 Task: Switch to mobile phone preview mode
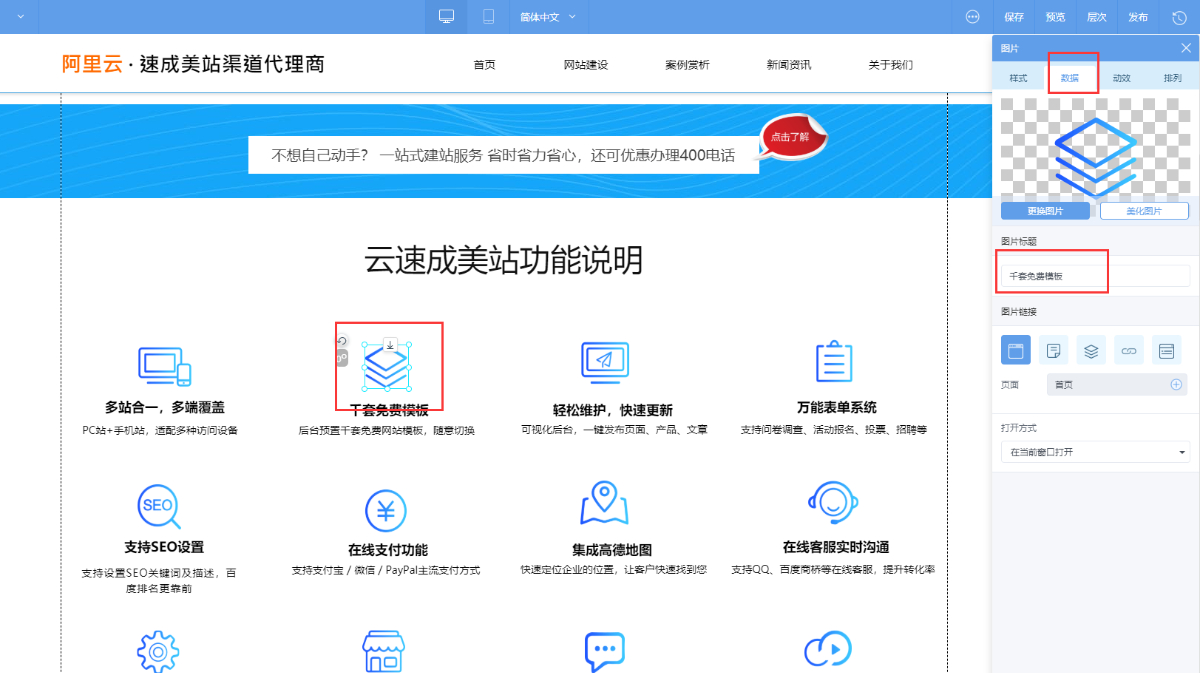(x=488, y=17)
